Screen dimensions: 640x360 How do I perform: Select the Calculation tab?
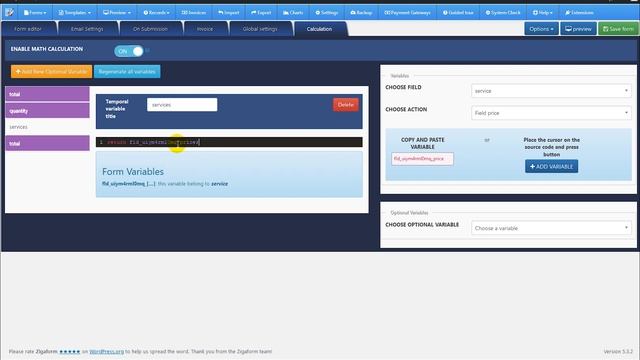[319, 29]
